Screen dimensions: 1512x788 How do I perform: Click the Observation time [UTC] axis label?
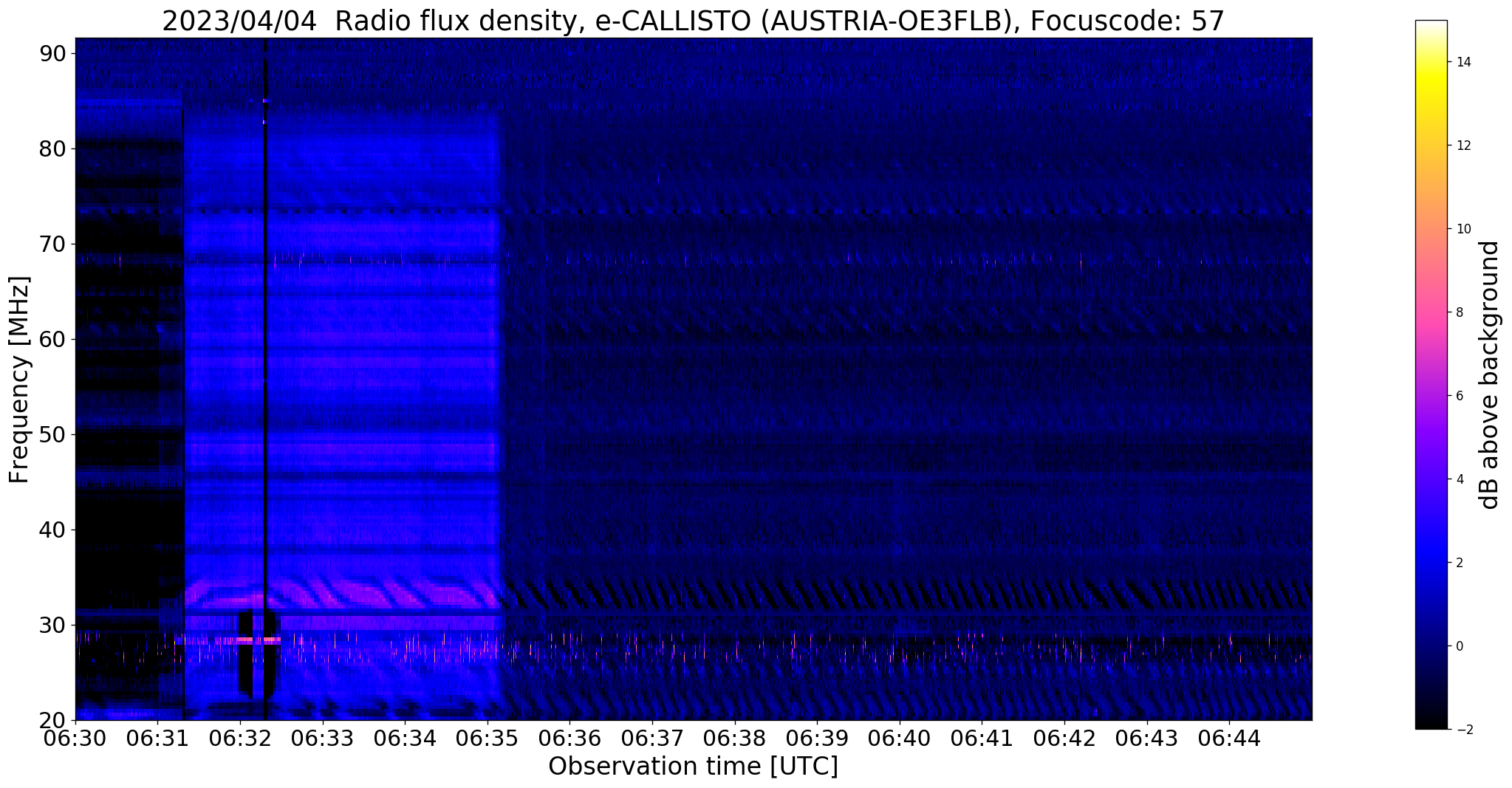coord(693,767)
